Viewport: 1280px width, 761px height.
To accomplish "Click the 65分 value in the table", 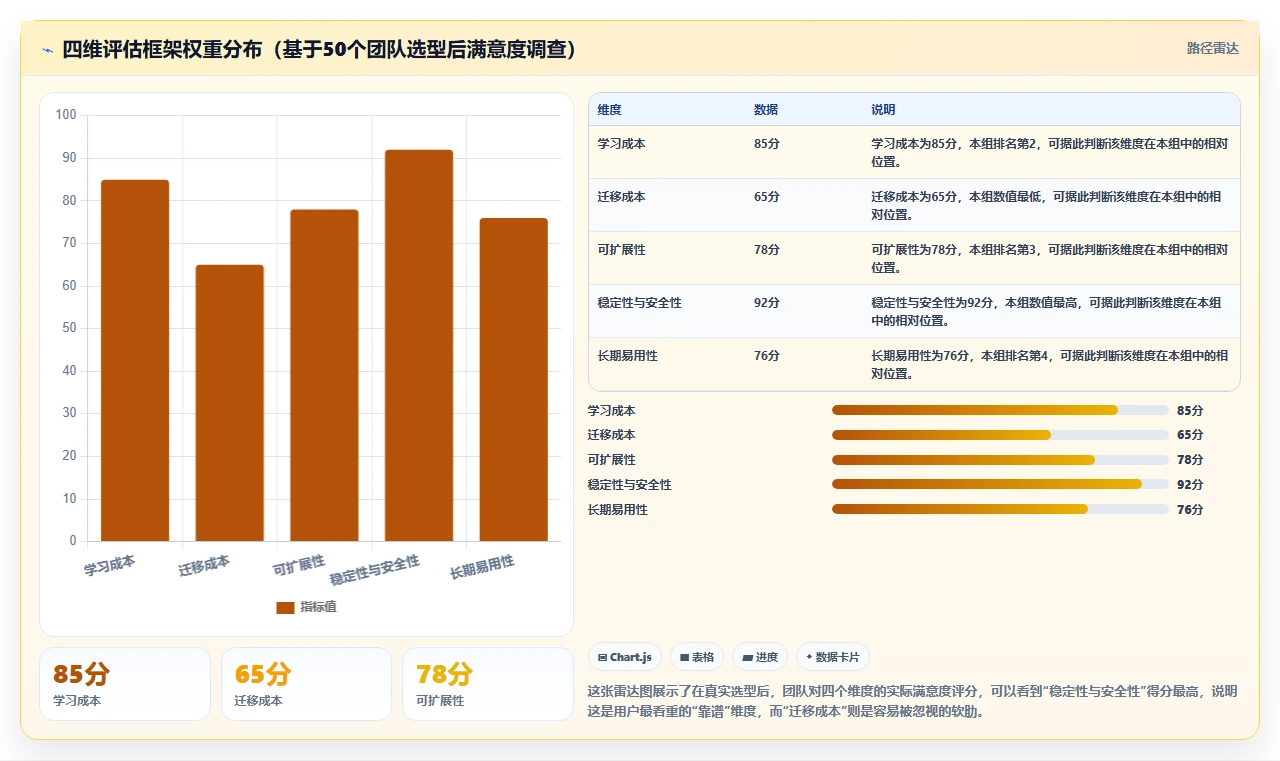I will click(x=767, y=197).
